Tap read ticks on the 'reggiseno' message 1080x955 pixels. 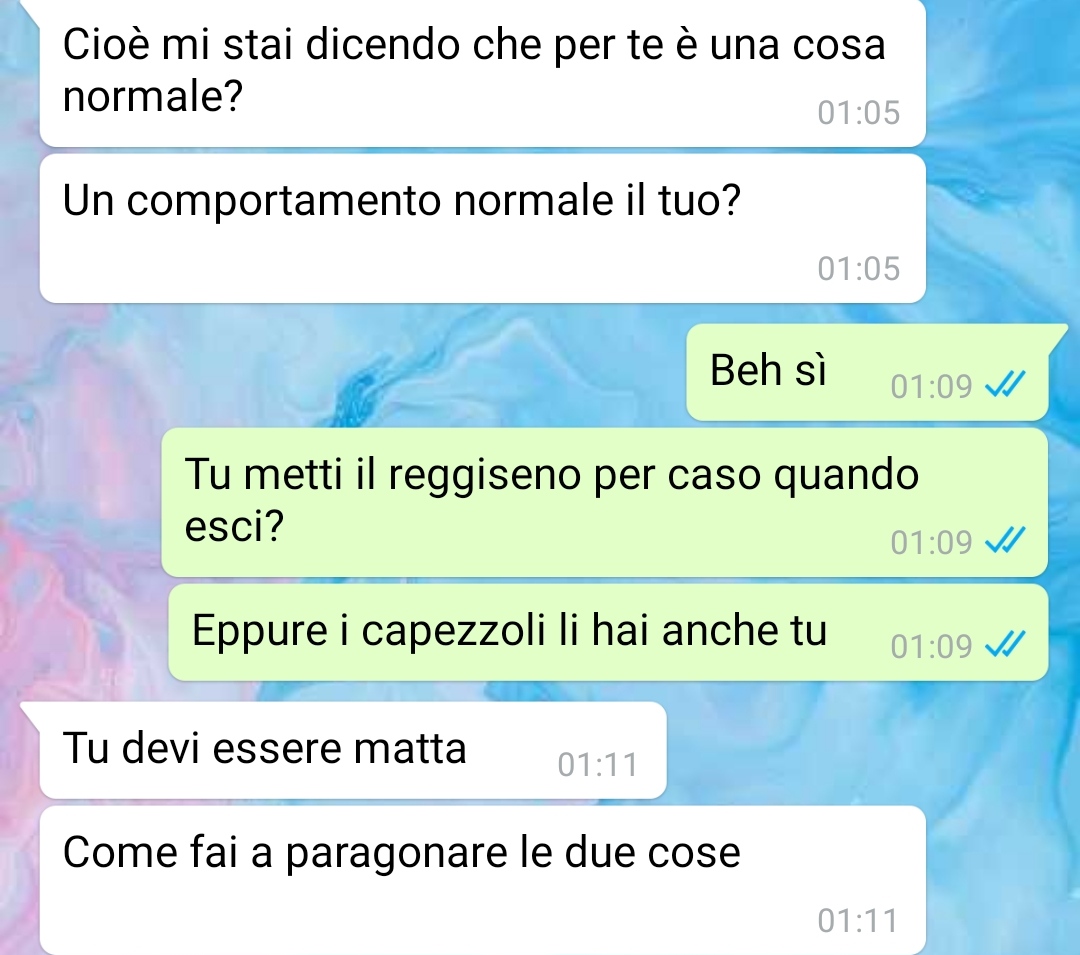point(1006,540)
